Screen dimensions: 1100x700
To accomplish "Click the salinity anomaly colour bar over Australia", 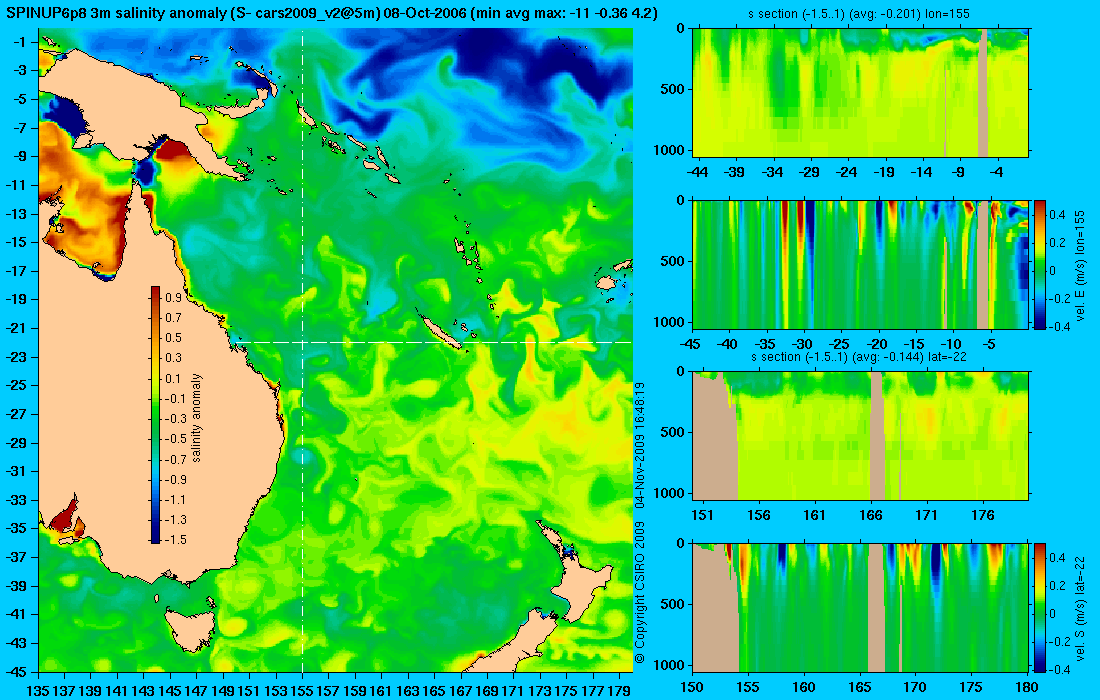I will click(155, 415).
